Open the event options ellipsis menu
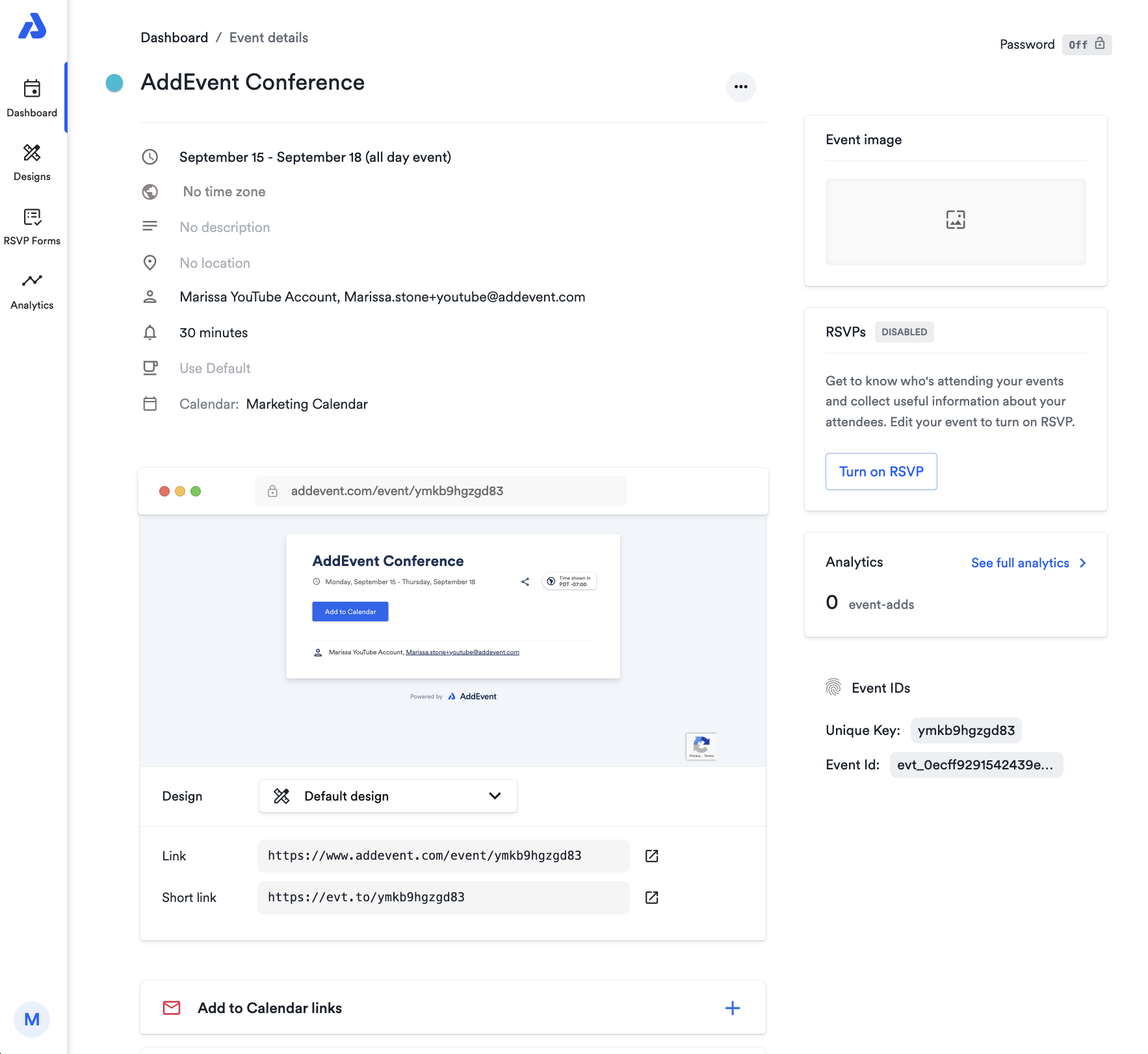Image resolution: width=1148 pixels, height=1054 pixels. 740,86
